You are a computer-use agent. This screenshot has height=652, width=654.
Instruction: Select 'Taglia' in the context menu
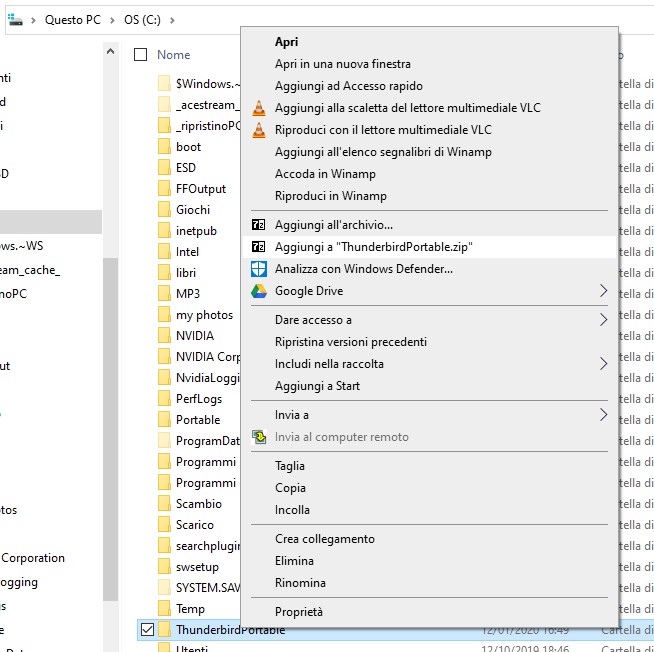(x=429, y=466)
